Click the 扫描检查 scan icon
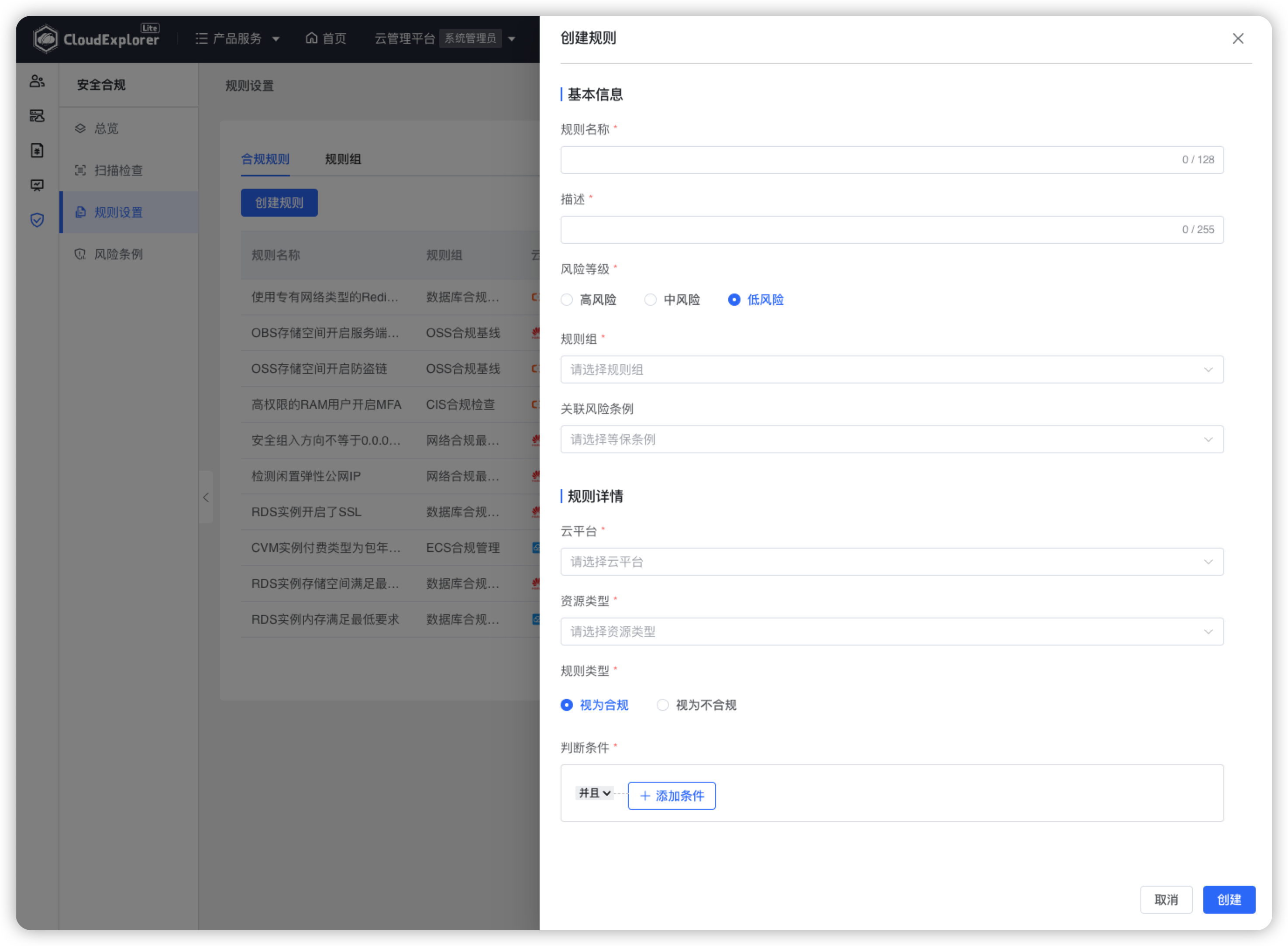The image size is (1288, 946). 80,170
